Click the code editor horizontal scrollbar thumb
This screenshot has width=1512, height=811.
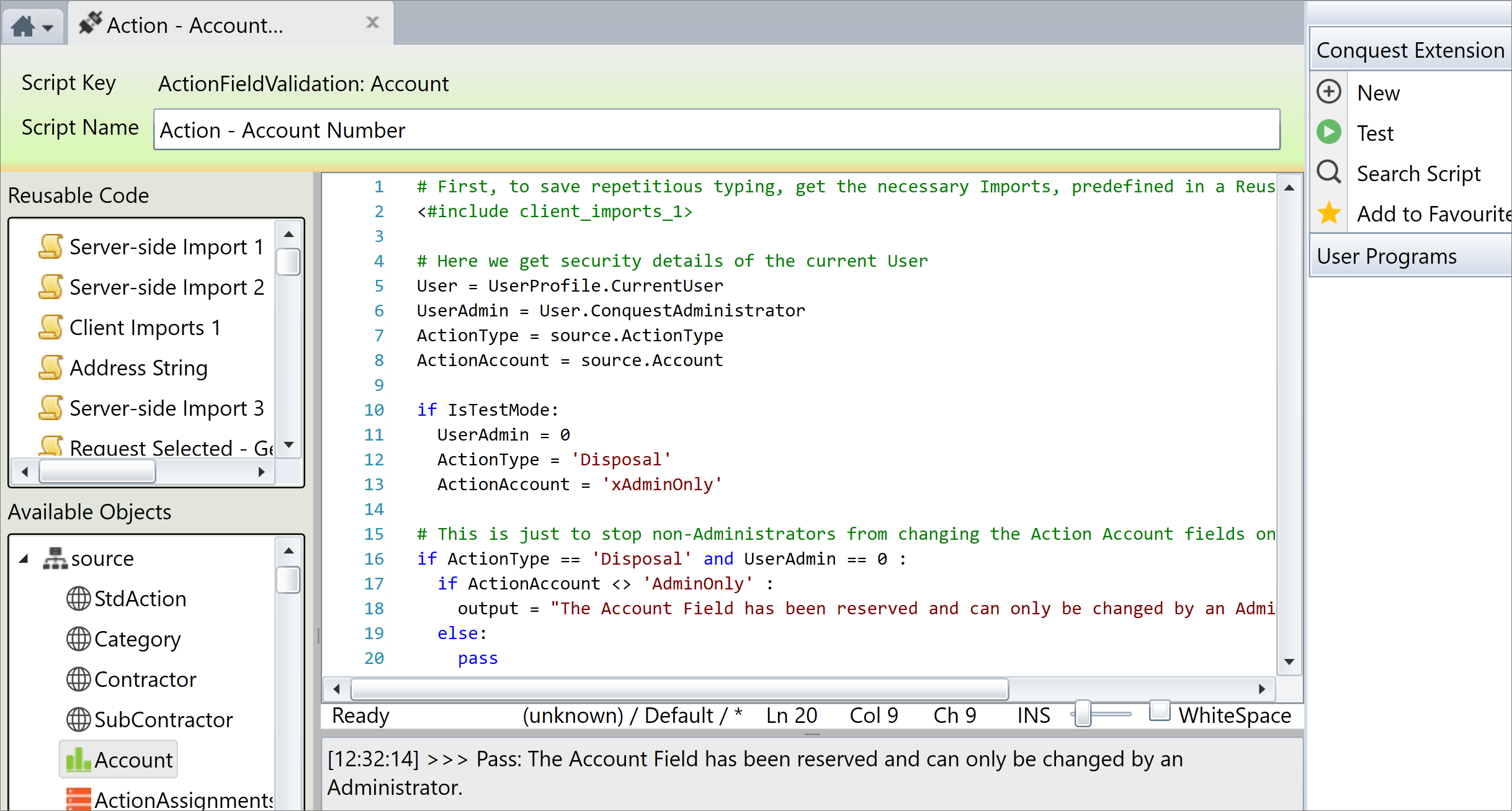[x=679, y=689]
